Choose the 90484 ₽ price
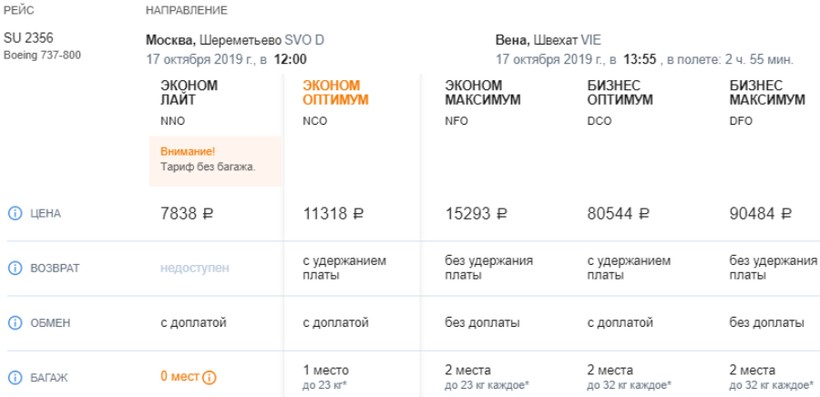Image resolution: width=820 pixels, height=397 pixels. (x=760, y=213)
